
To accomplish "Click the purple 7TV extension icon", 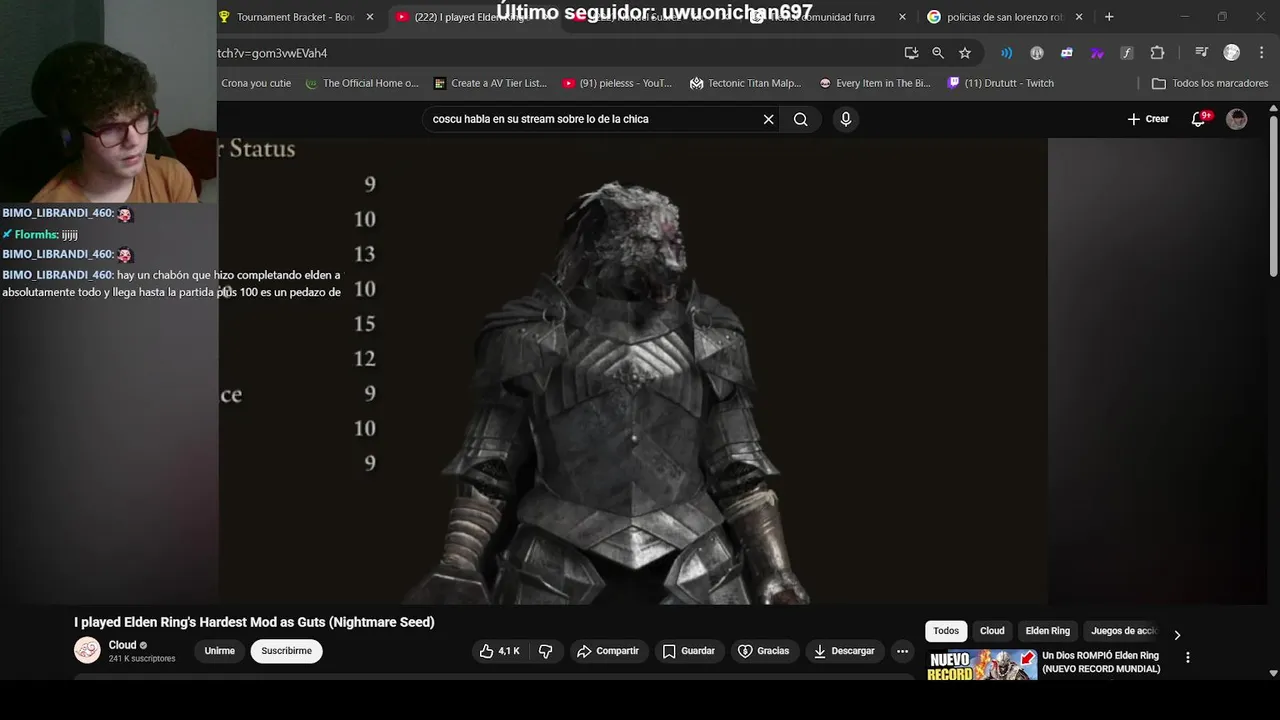I will tap(1097, 53).
